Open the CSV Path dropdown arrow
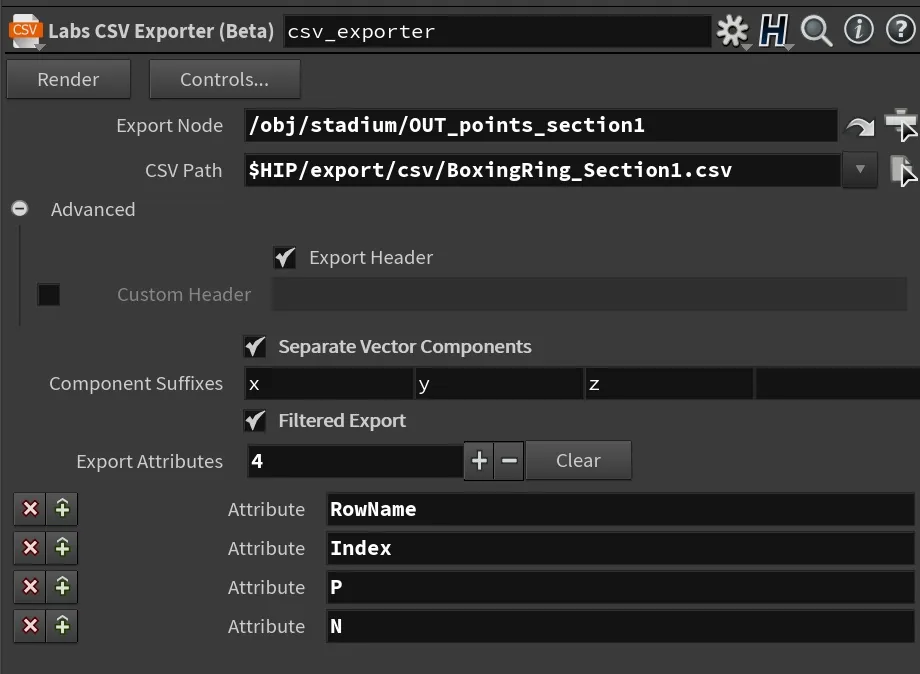The image size is (920, 674). click(x=860, y=170)
